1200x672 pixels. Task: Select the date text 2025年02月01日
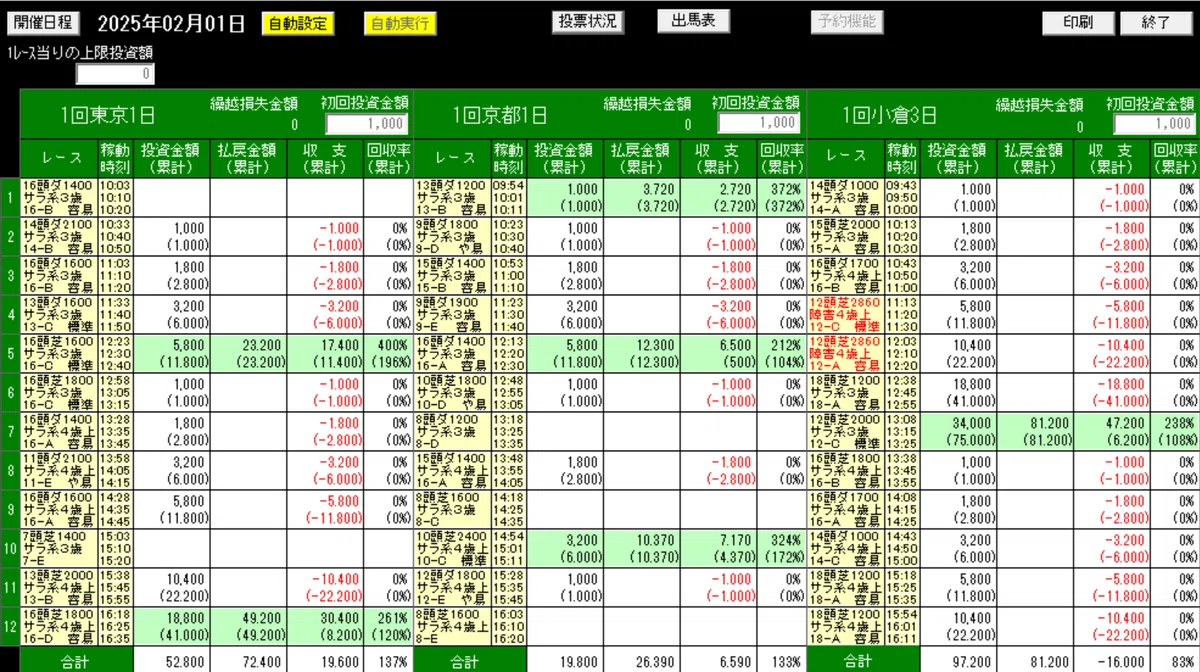pyautogui.click(x=171, y=23)
